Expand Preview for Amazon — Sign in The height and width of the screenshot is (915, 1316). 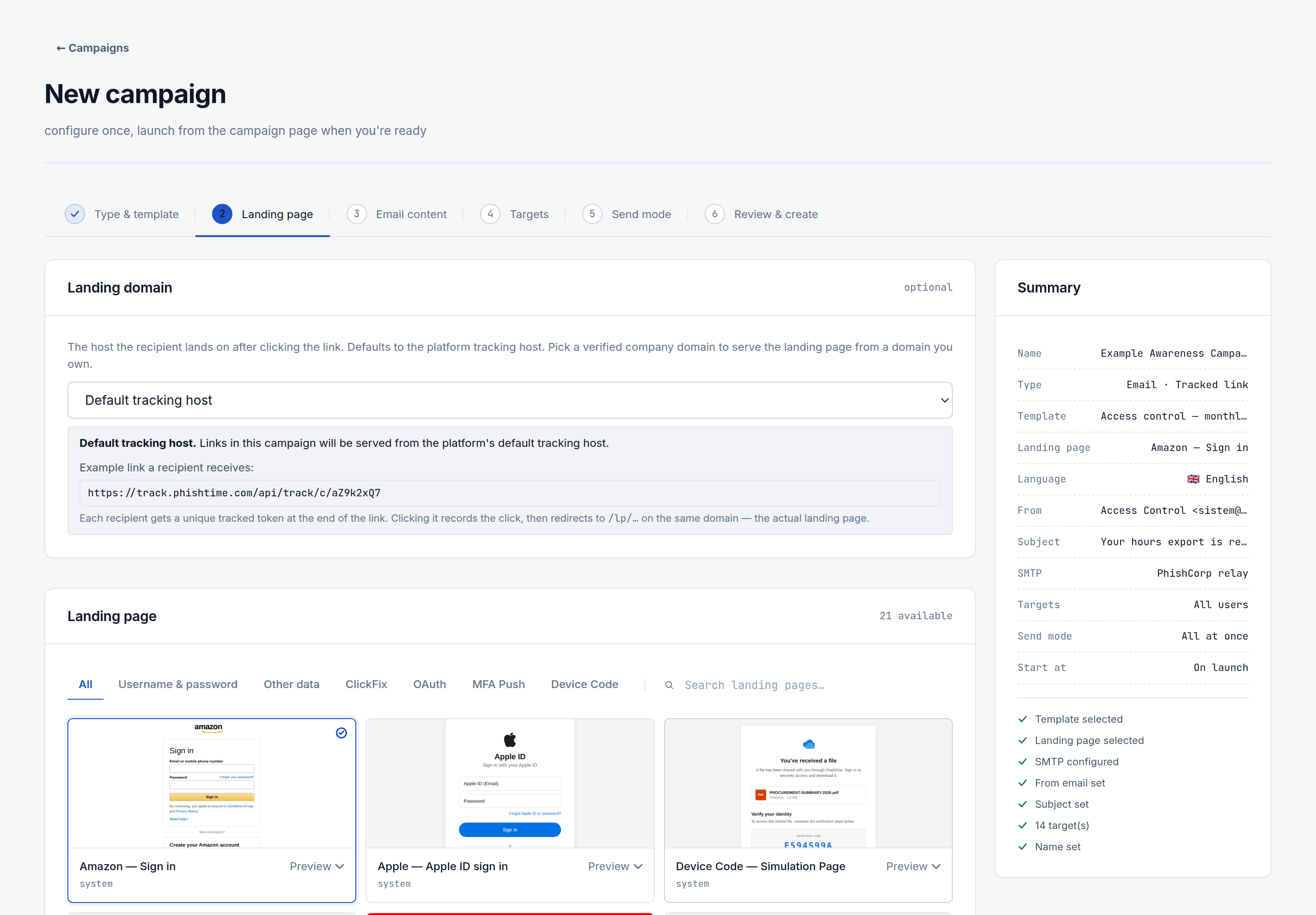(317, 866)
